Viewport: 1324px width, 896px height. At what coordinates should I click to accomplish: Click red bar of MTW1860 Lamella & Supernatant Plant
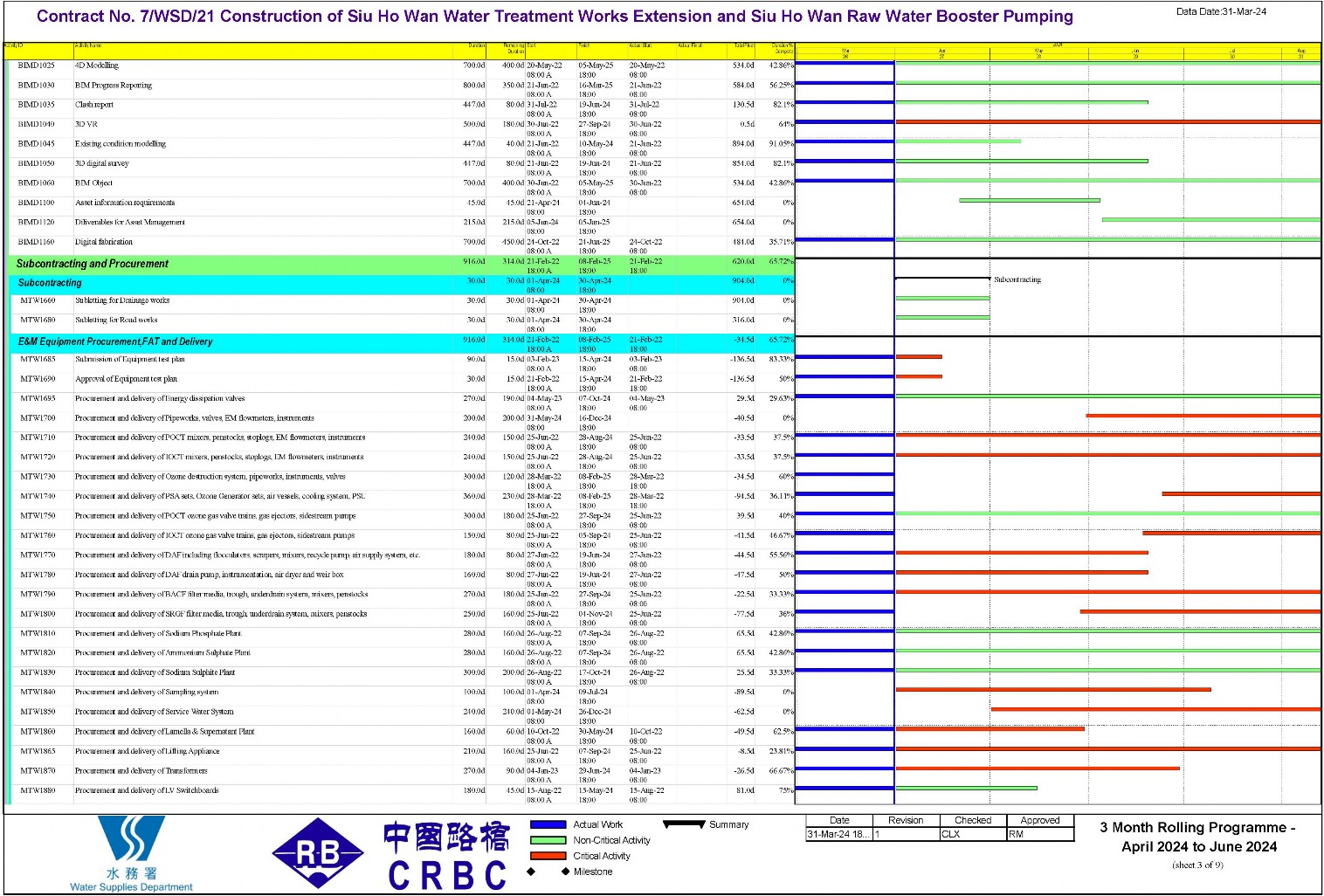[x=990, y=729]
